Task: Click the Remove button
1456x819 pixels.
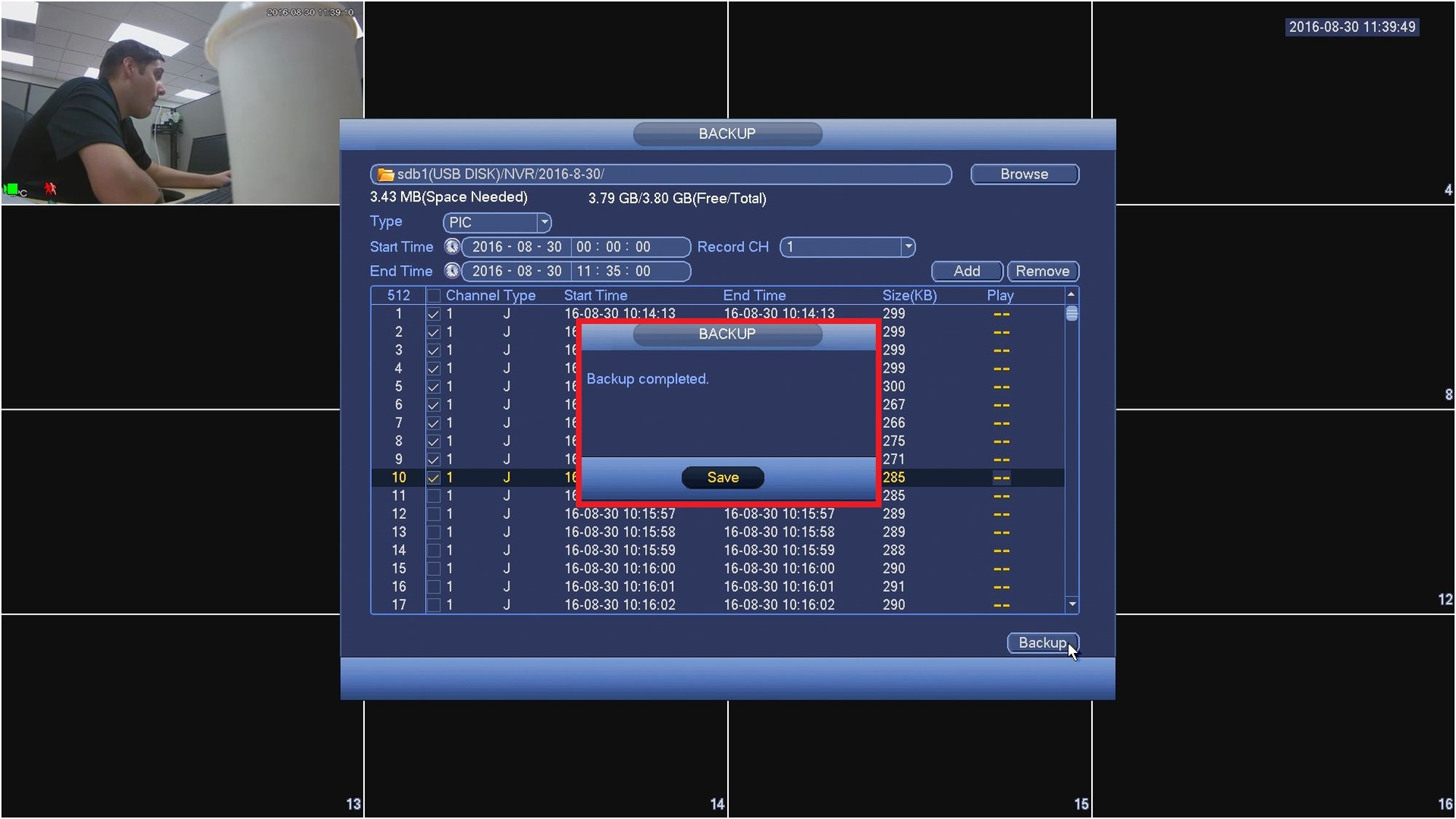Action: pyautogui.click(x=1042, y=271)
